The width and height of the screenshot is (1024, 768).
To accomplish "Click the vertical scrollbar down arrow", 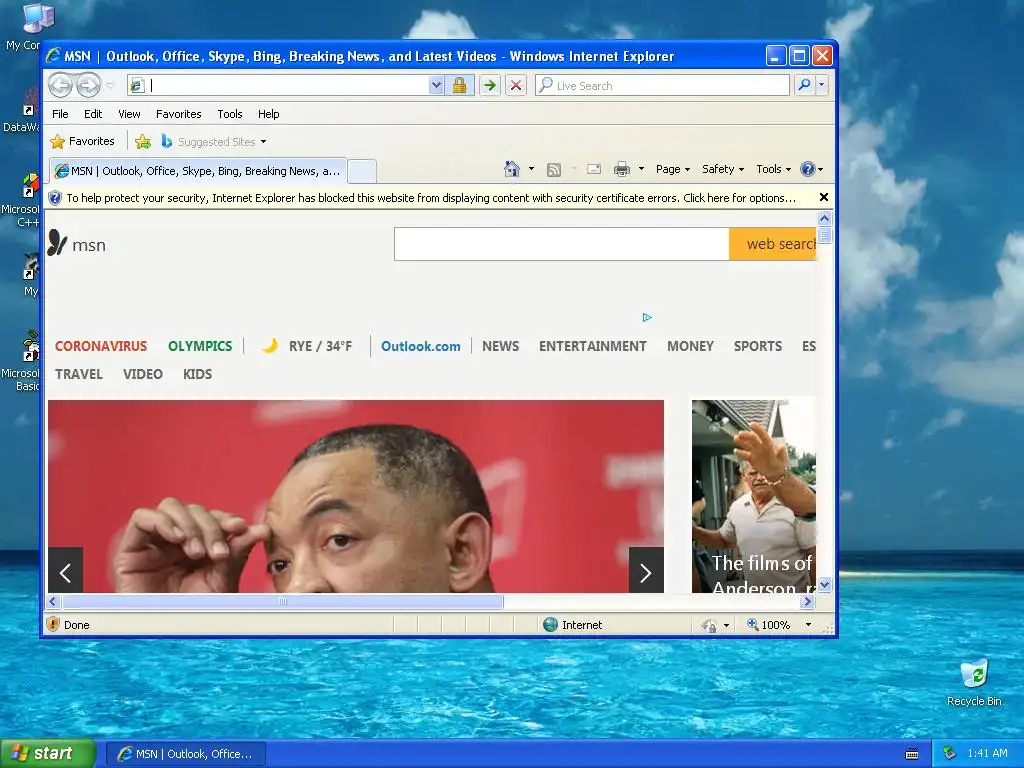I will (x=824, y=584).
